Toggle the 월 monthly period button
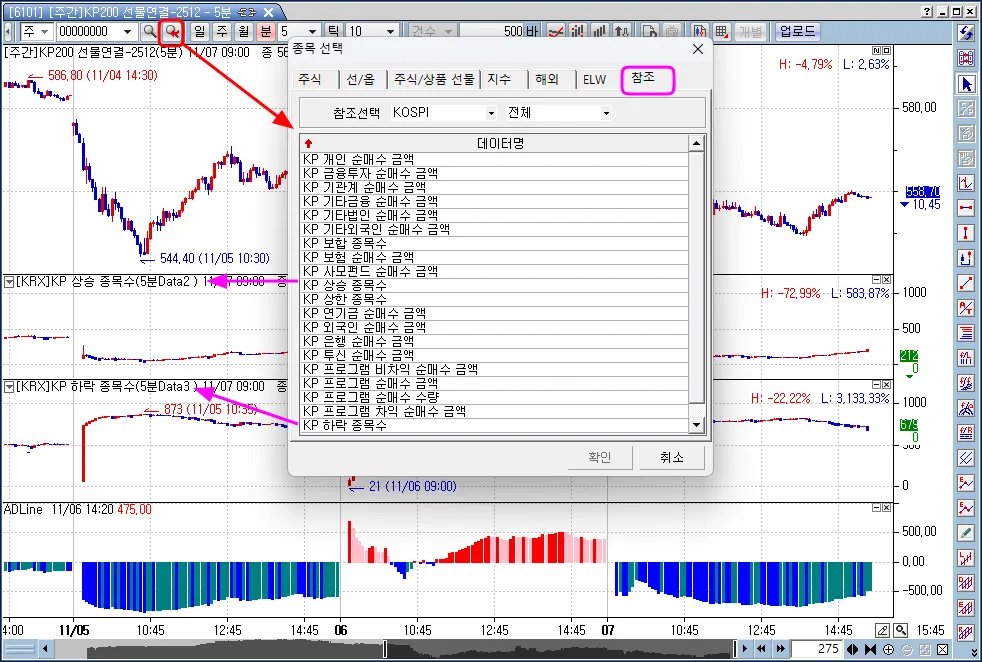Image resolution: width=982 pixels, height=662 pixels. [244, 31]
